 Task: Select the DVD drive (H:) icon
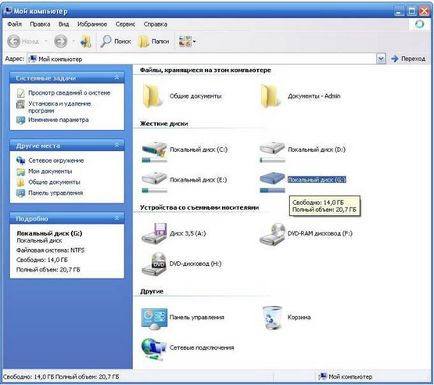click(x=154, y=264)
